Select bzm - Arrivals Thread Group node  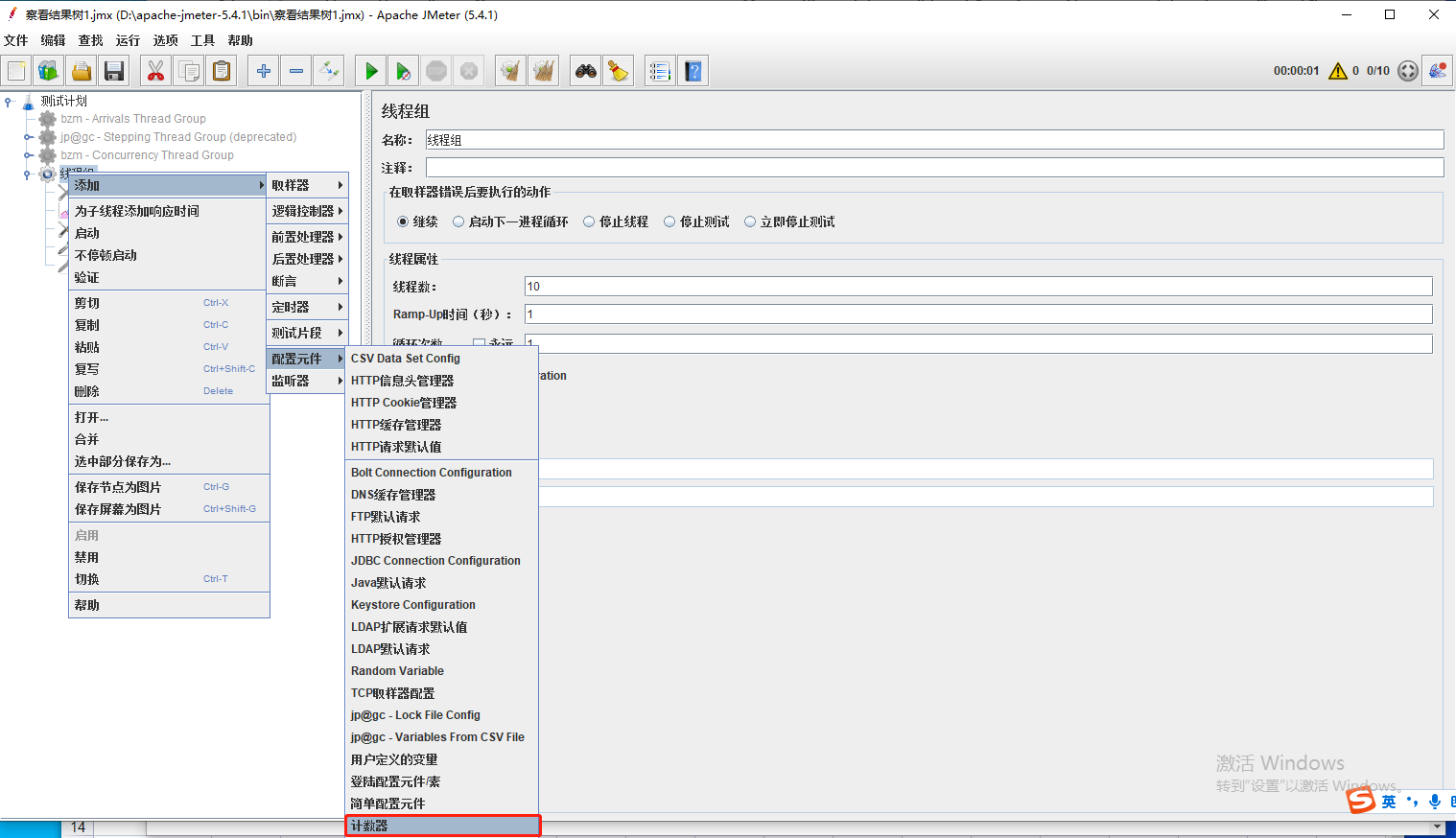click(132, 119)
